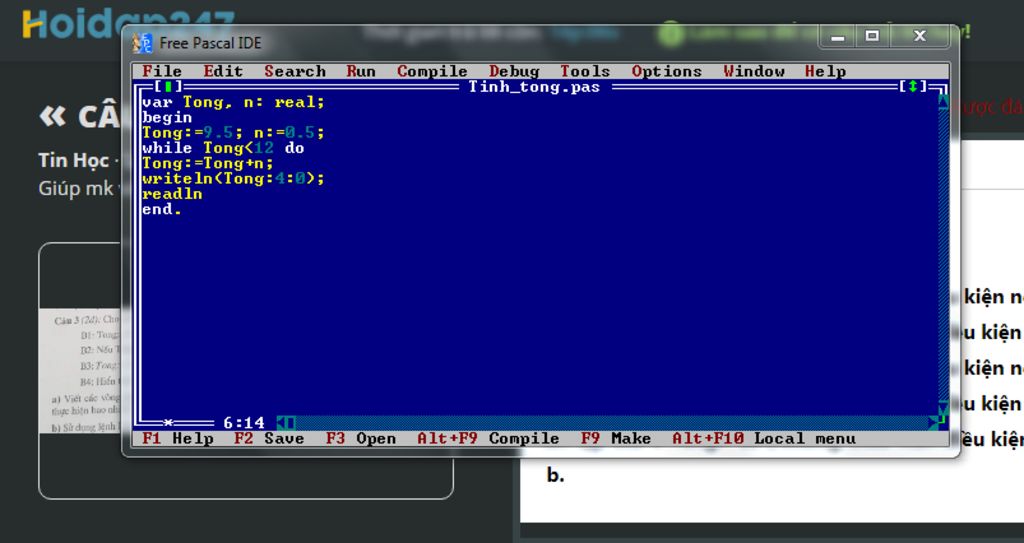Open the Edit menu

coord(223,71)
